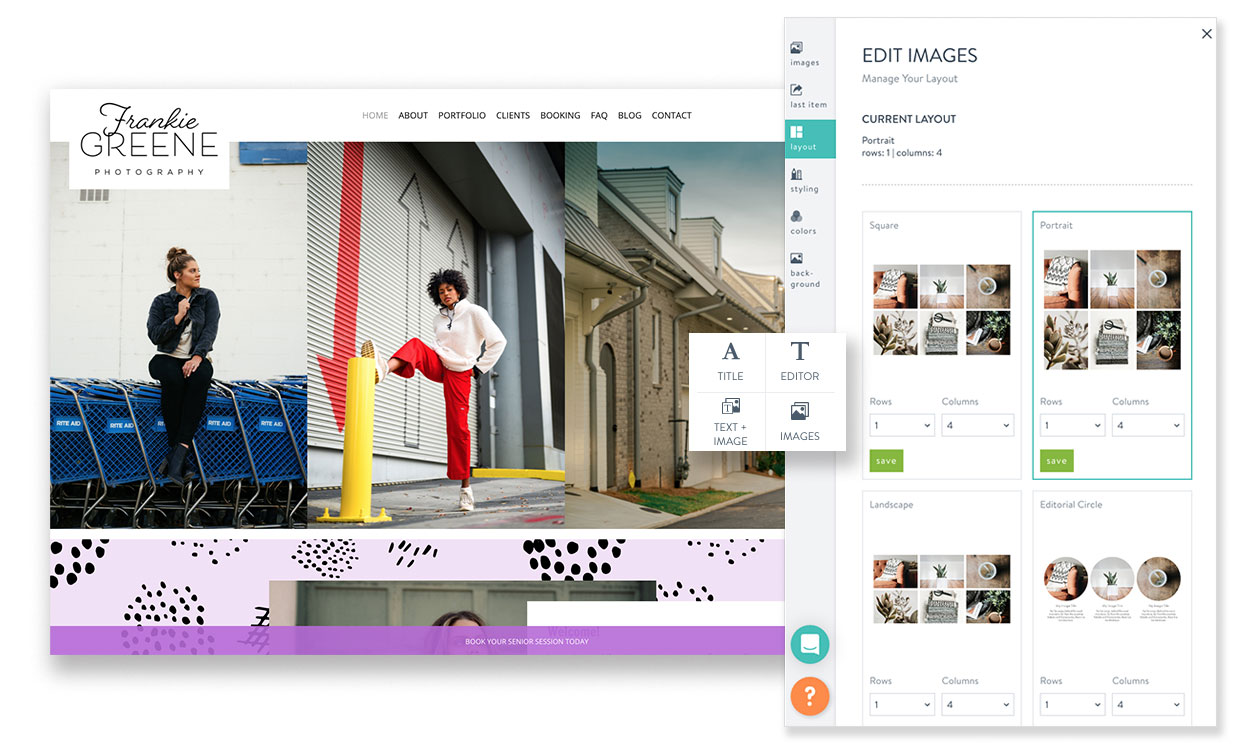Open Columns dropdown in Square layout
This screenshot has width=1248, height=744.
977,425
